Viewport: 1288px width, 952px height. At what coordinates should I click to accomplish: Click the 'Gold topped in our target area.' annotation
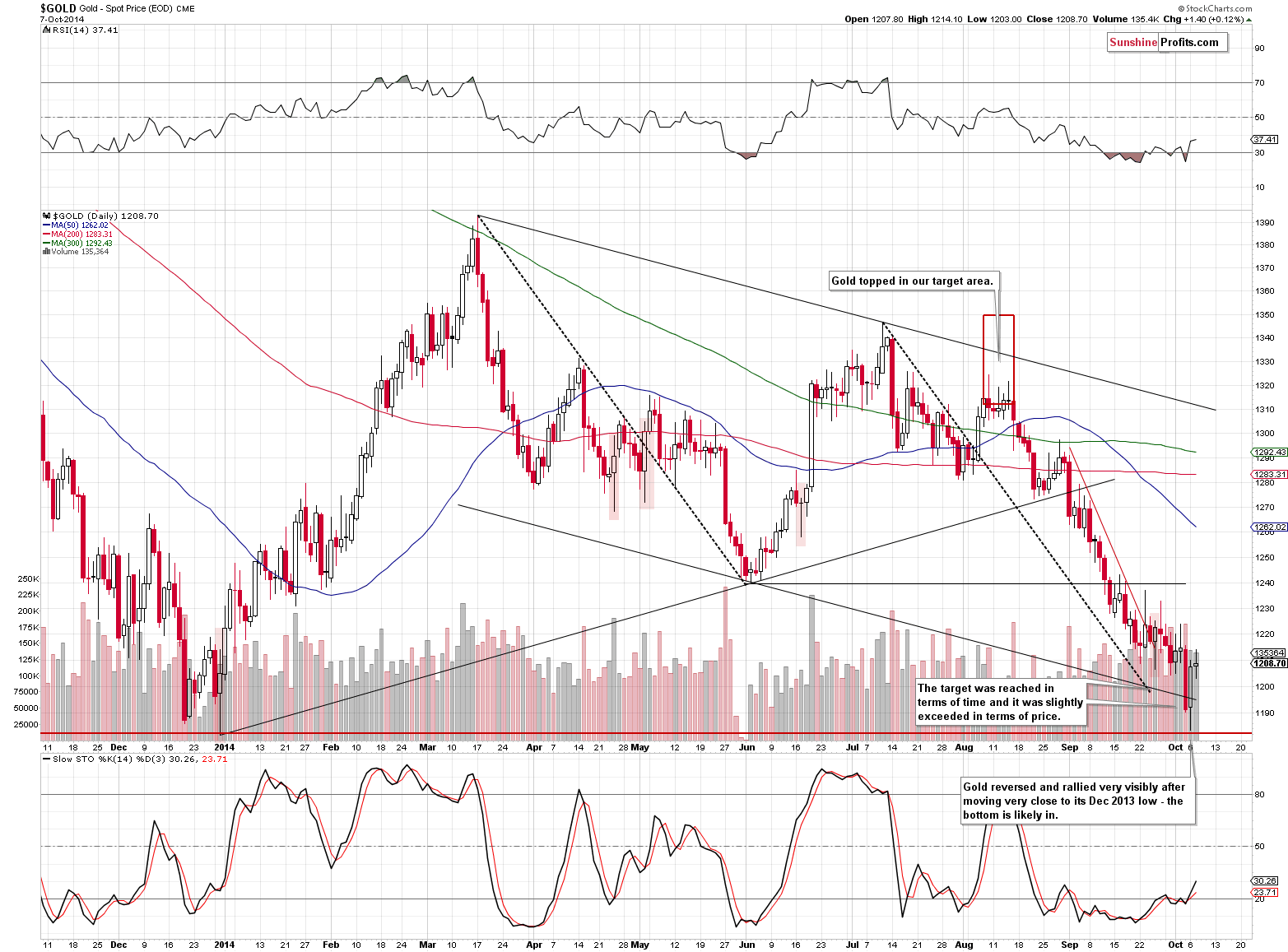pos(913,281)
